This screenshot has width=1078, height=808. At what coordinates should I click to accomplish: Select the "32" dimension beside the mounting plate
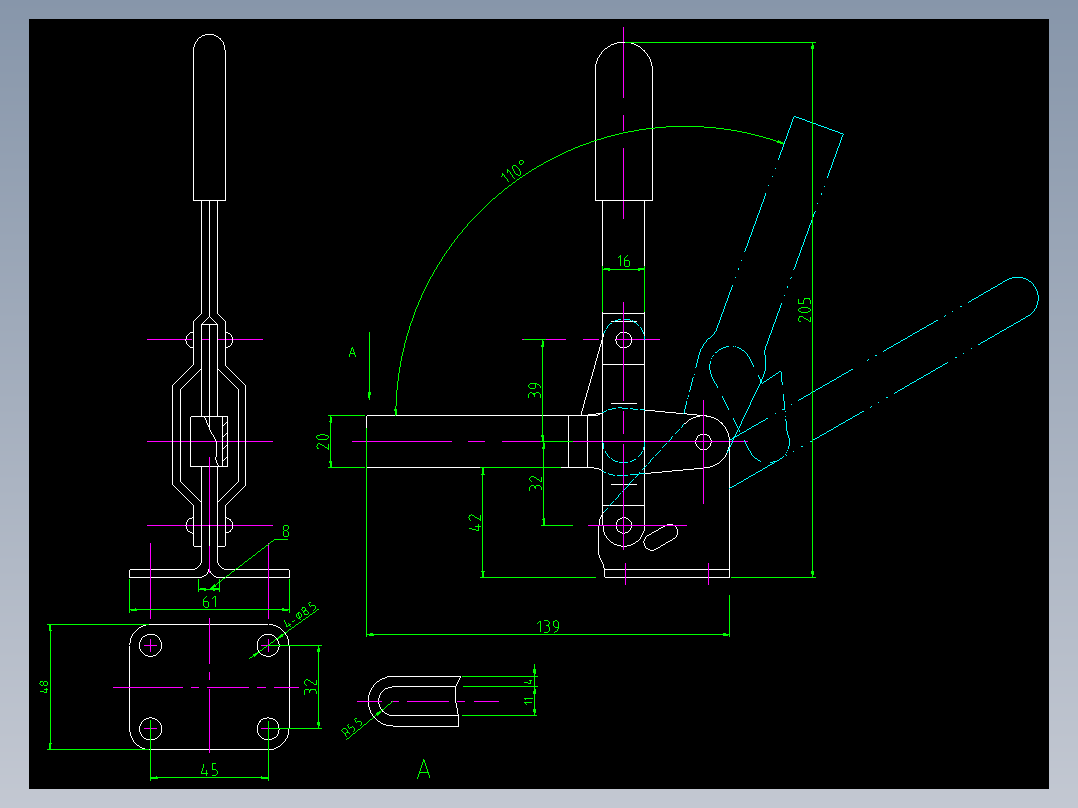pos(311,686)
